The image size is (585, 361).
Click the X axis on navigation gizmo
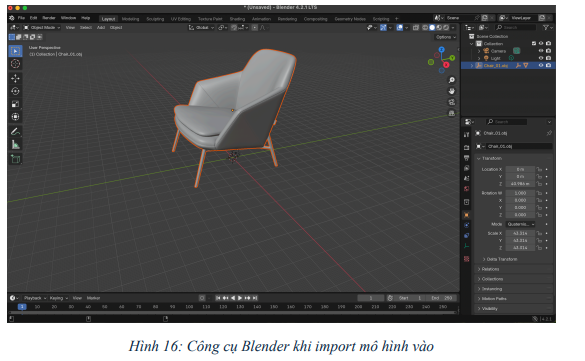pyautogui.click(x=446, y=65)
